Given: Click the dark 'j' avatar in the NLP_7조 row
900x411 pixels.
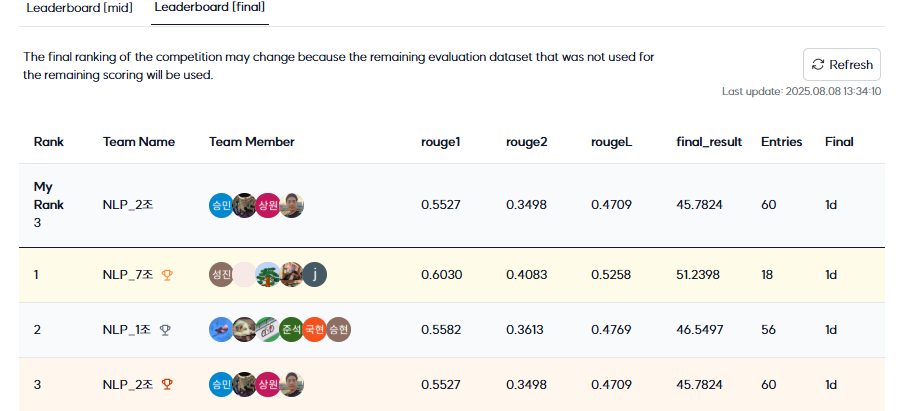Looking at the screenshot, I should pyautogui.click(x=315, y=274).
